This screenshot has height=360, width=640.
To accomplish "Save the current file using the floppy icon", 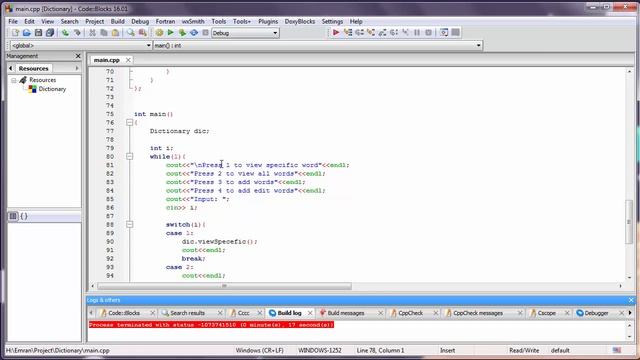I will [x=38, y=33].
